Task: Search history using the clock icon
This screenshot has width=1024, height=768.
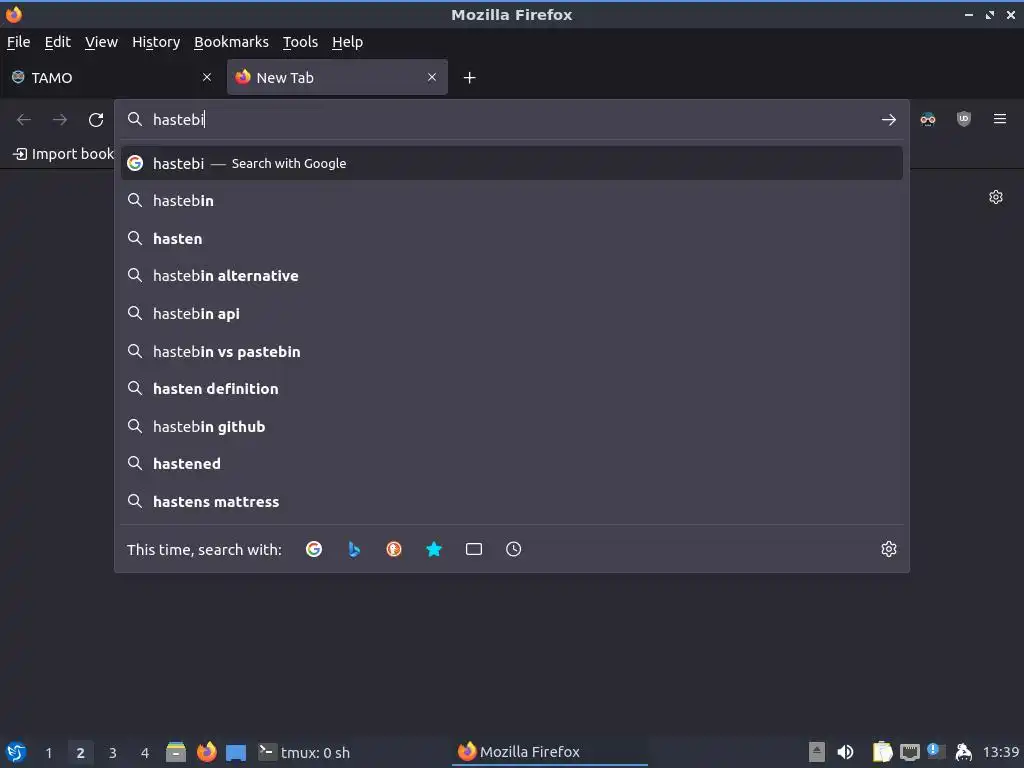Action: (513, 549)
